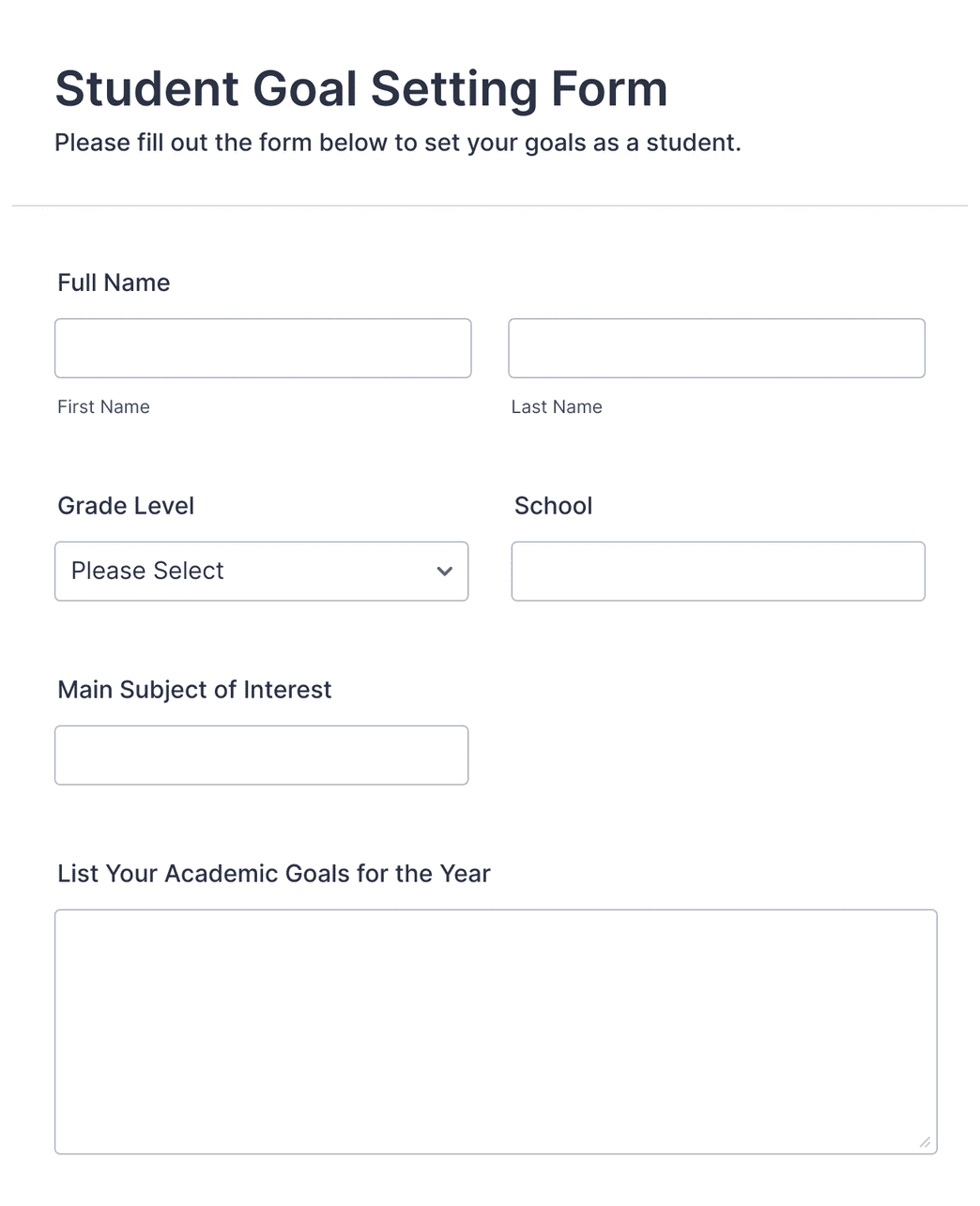Click the Last Name helper text

pos(557,406)
